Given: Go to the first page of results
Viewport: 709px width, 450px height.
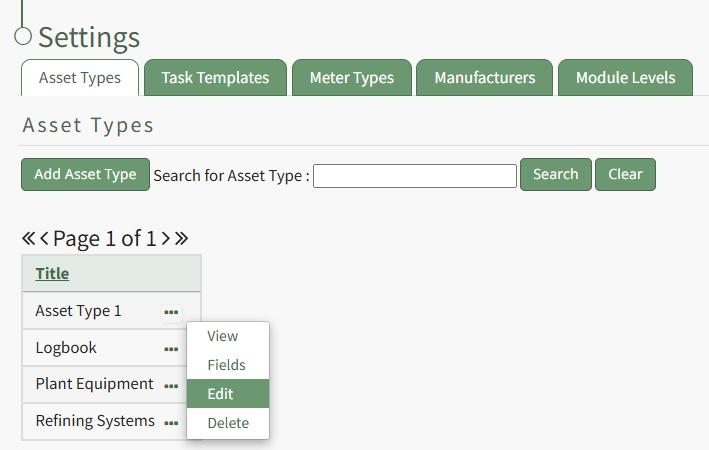Looking at the screenshot, I should (29, 239).
